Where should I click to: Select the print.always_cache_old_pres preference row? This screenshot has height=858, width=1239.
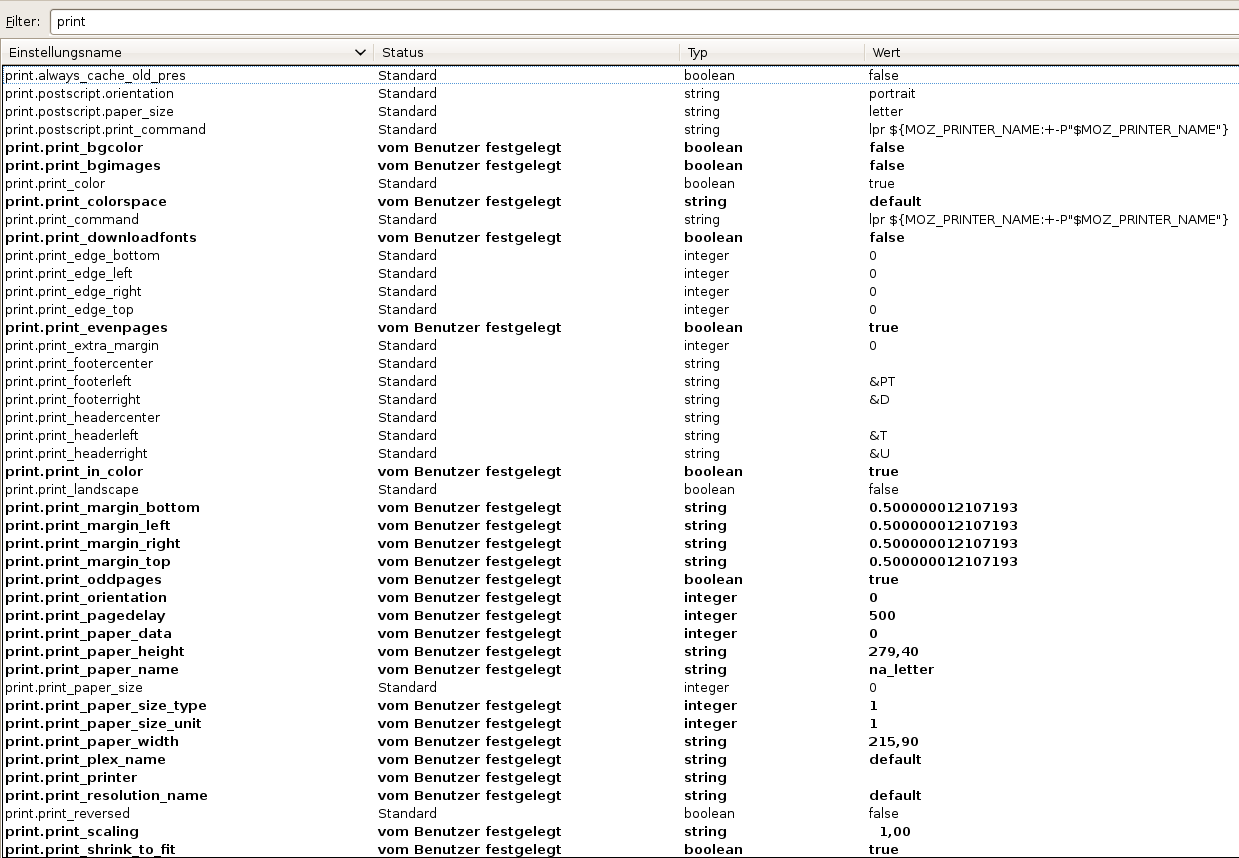[96, 76]
